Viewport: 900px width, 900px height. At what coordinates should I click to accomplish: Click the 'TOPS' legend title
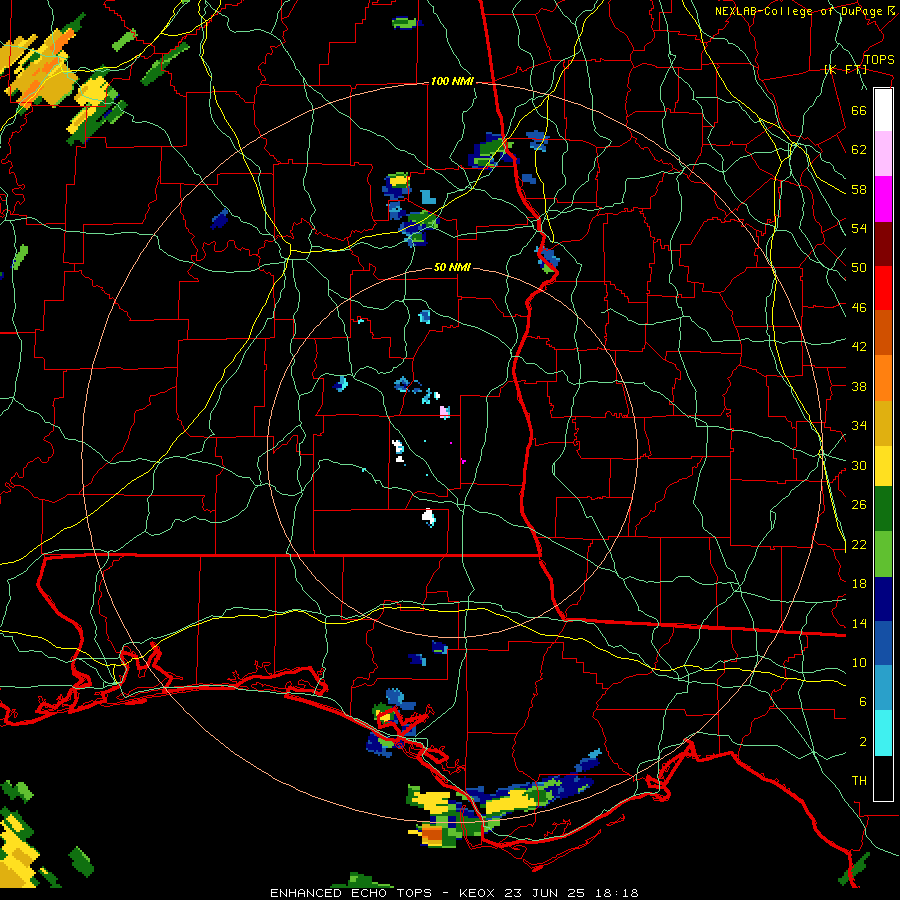pyautogui.click(x=879, y=60)
